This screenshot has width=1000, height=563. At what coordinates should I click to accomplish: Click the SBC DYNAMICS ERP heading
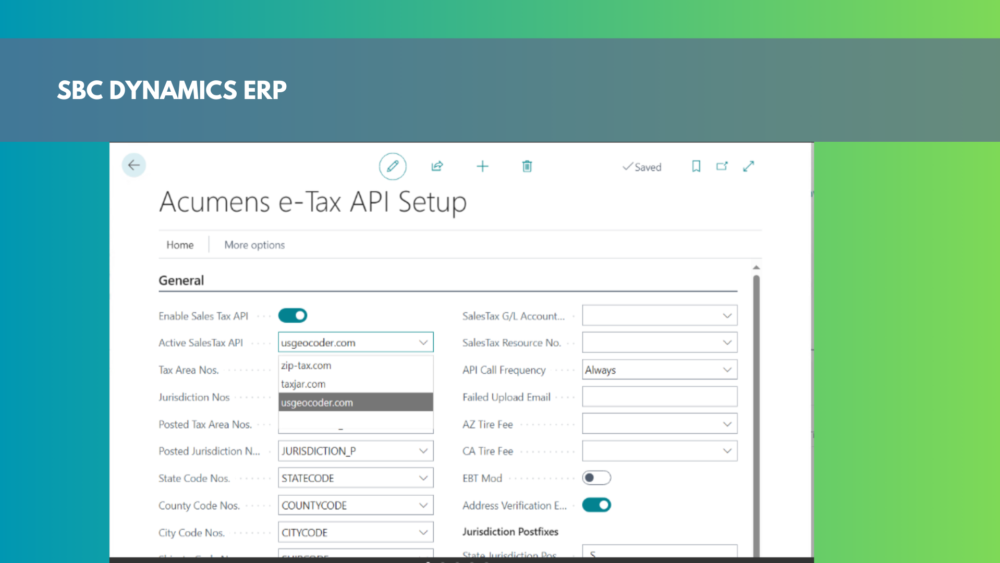click(x=172, y=90)
